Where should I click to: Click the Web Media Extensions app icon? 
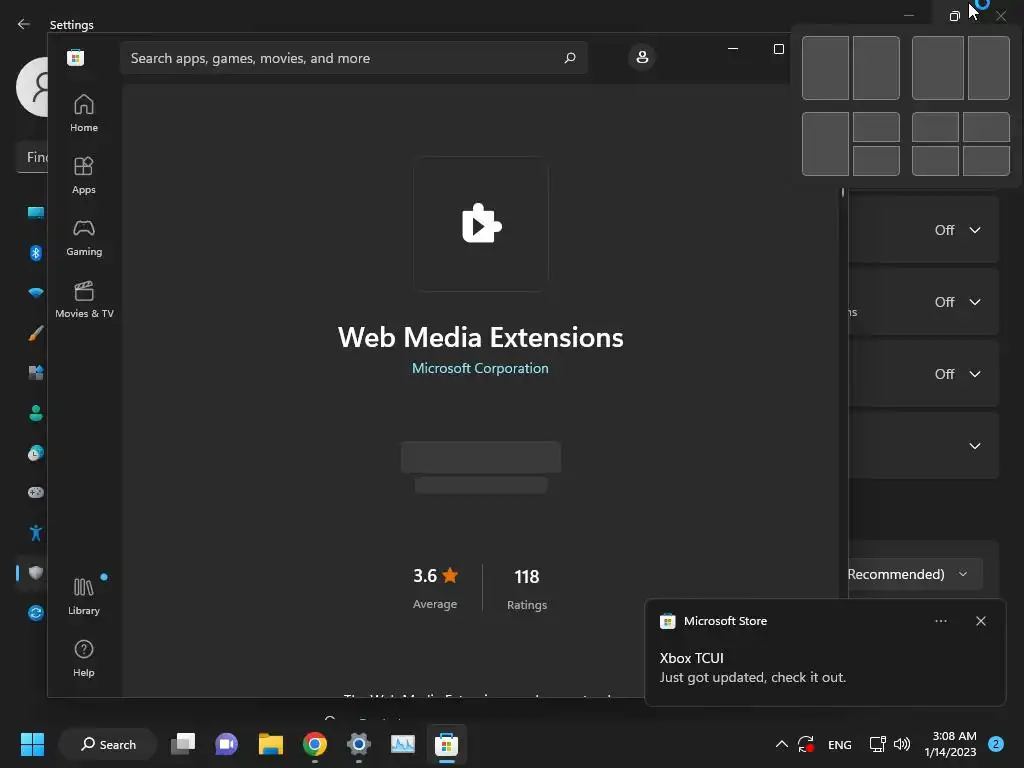click(481, 223)
